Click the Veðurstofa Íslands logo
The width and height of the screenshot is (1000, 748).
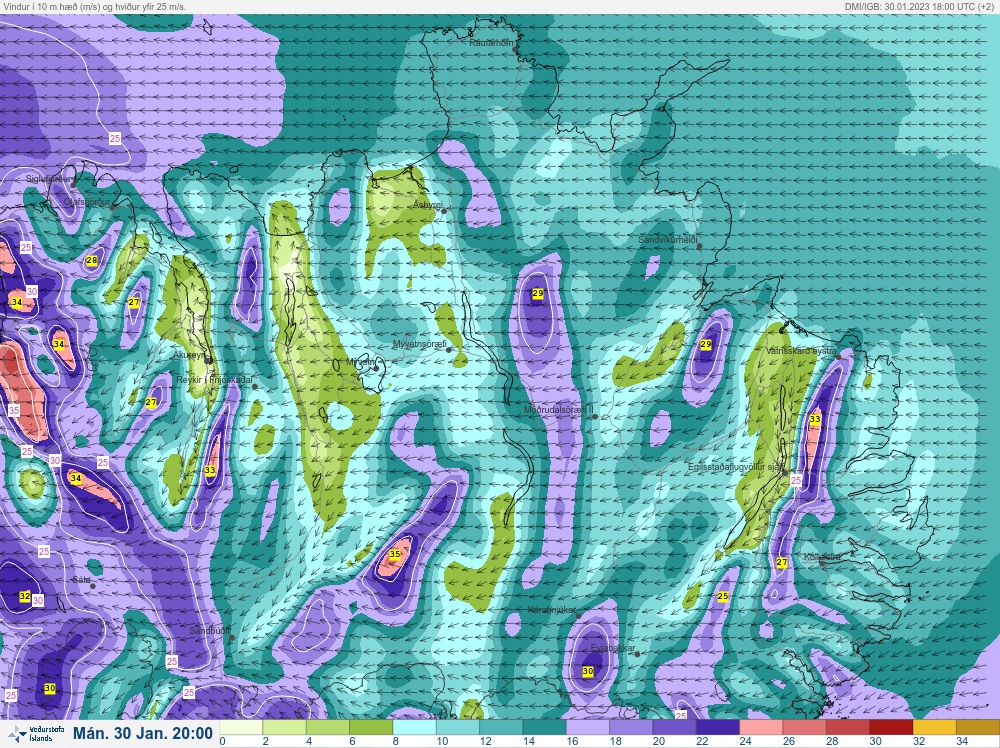pos(35,734)
